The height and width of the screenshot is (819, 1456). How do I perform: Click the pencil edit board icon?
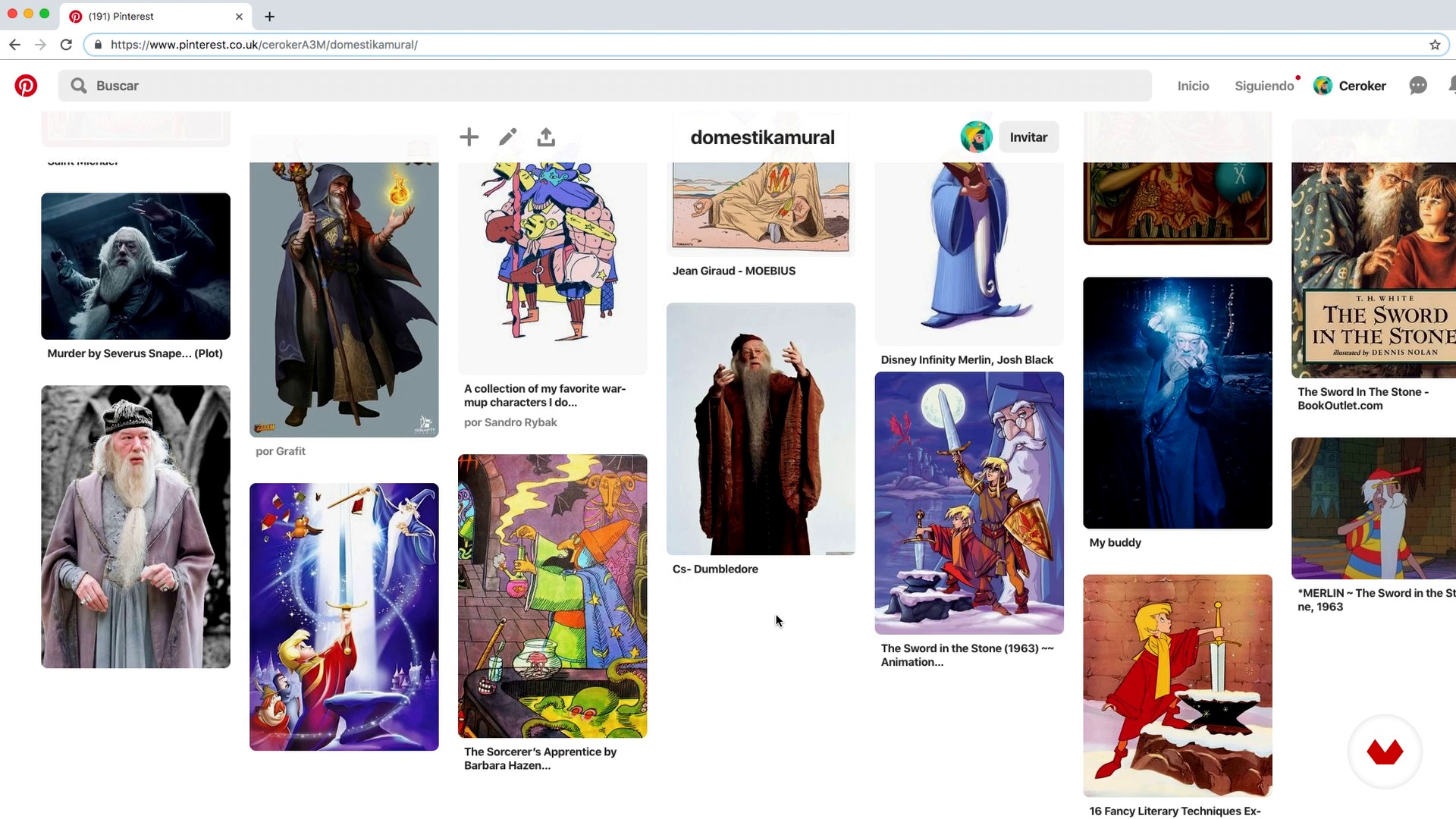[x=507, y=137]
